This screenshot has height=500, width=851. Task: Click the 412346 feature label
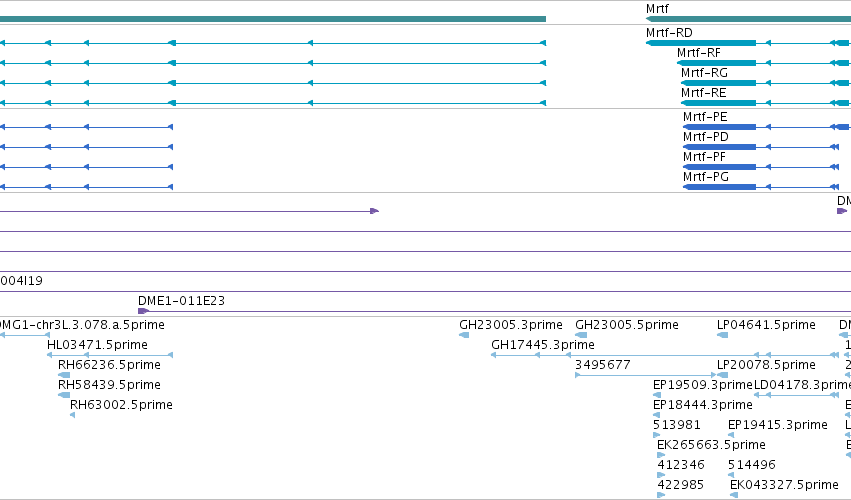coord(681,465)
